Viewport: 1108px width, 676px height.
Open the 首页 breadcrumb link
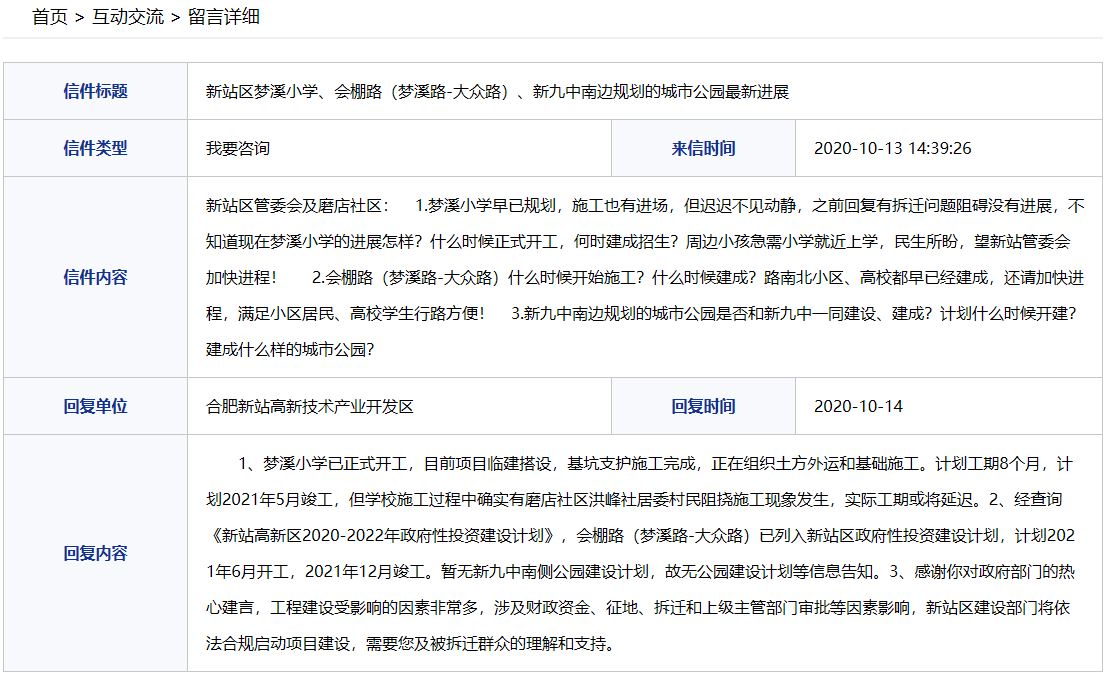tap(49, 17)
